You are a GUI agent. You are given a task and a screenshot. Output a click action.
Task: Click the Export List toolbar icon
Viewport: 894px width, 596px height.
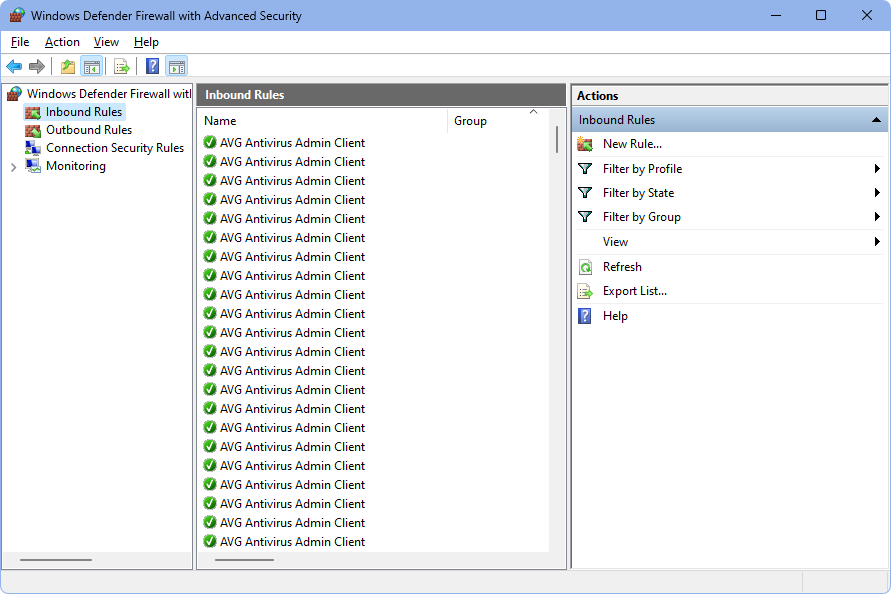tap(121, 67)
